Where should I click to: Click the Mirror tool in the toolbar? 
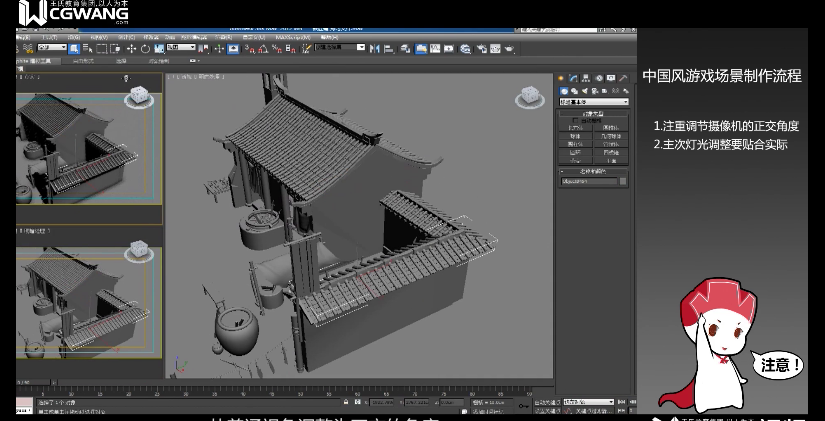tap(375, 48)
